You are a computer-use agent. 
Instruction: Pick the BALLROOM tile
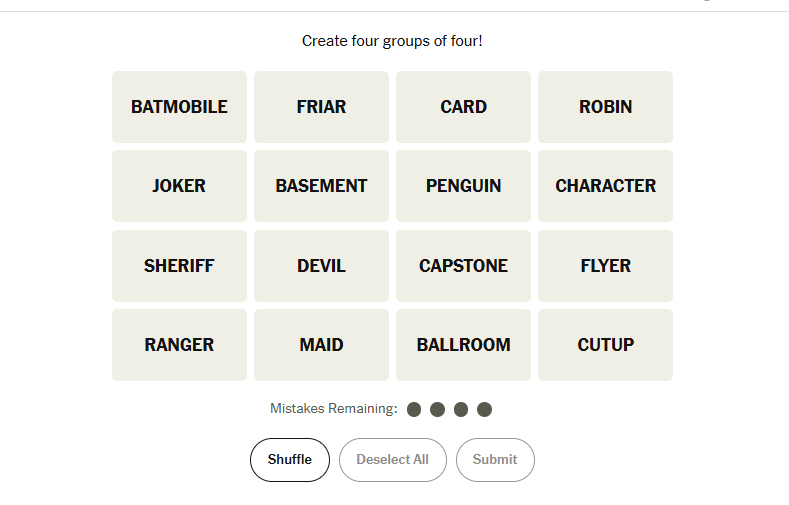[x=463, y=345]
